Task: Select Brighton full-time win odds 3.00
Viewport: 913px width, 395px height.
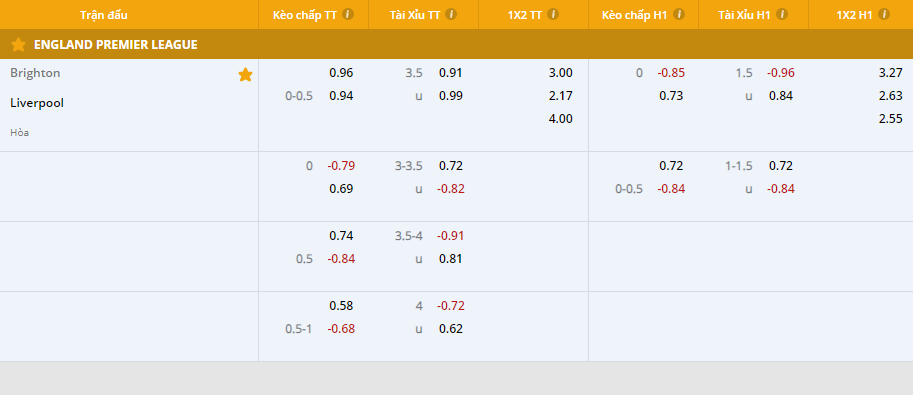Action: click(x=561, y=73)
